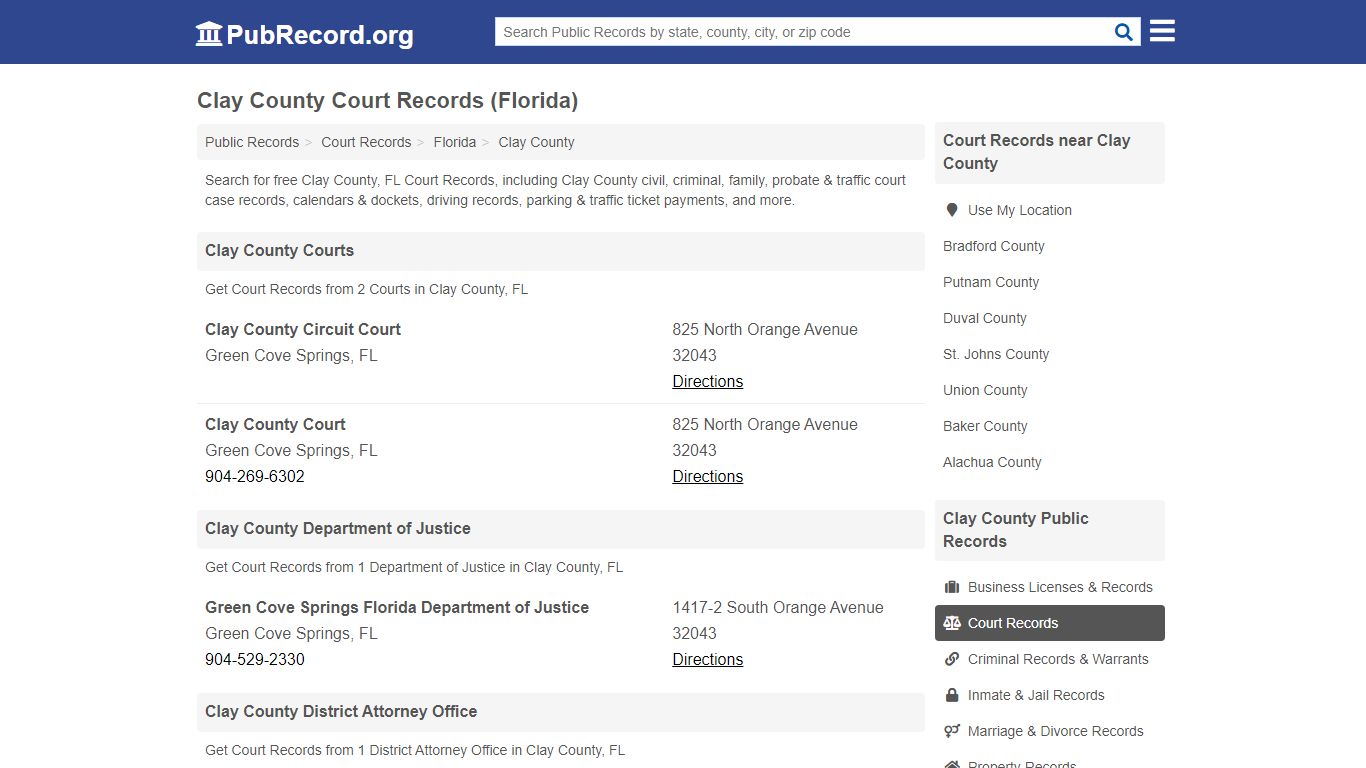Viewport: 1366px width, 768px height.
Task: Click the PubRecord.org building logo icon
Action: [x=209, y=34]
